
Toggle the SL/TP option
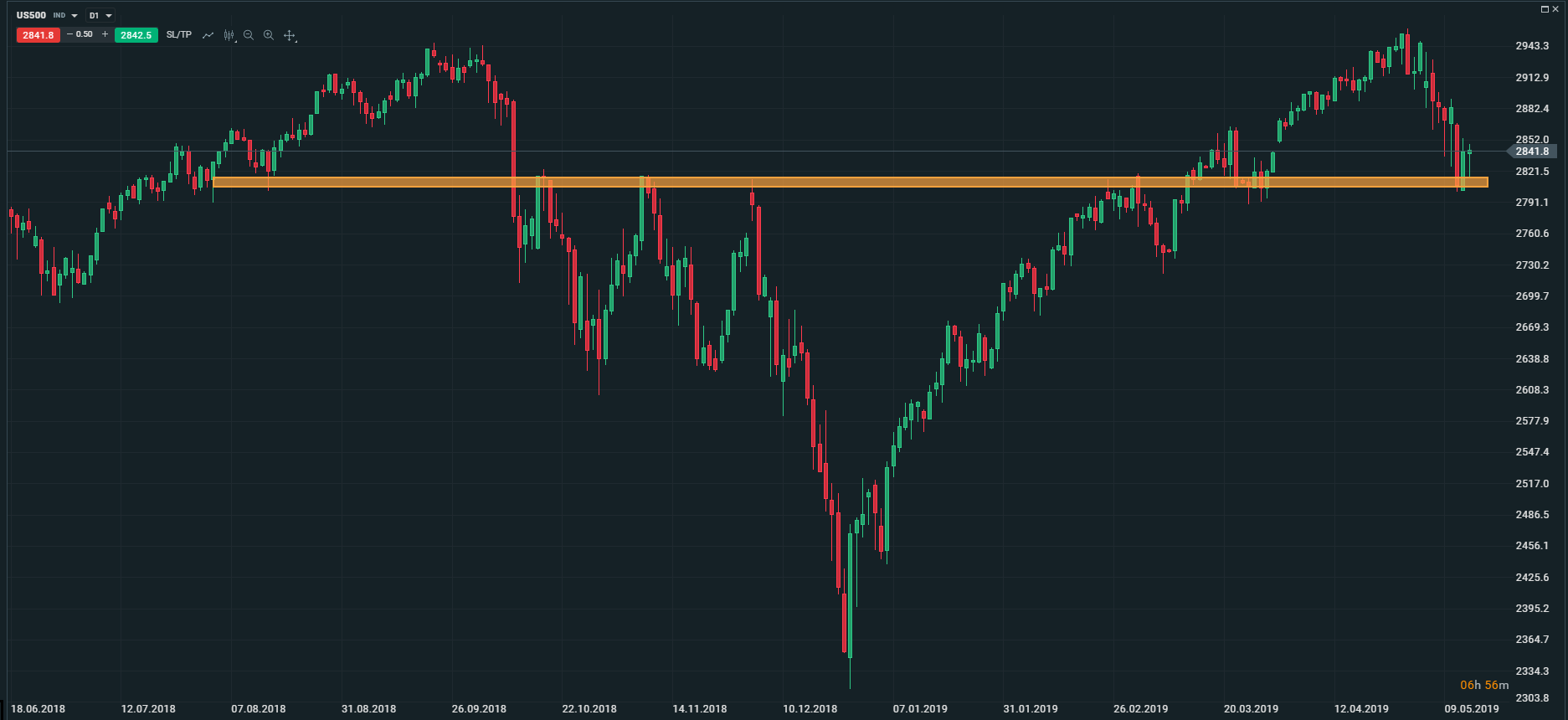coord(178,35)
